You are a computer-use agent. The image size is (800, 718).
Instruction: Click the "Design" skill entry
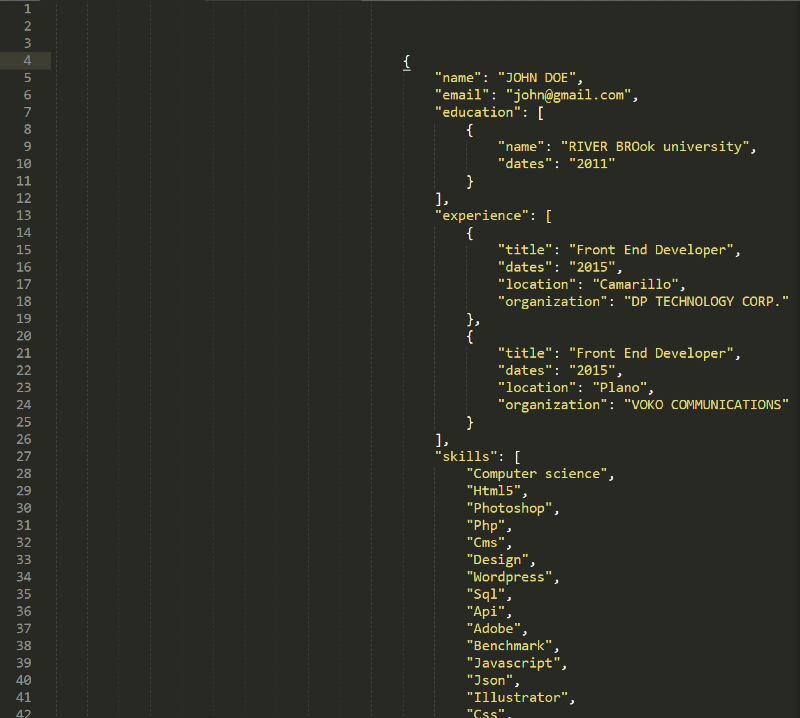coord(497,560)
